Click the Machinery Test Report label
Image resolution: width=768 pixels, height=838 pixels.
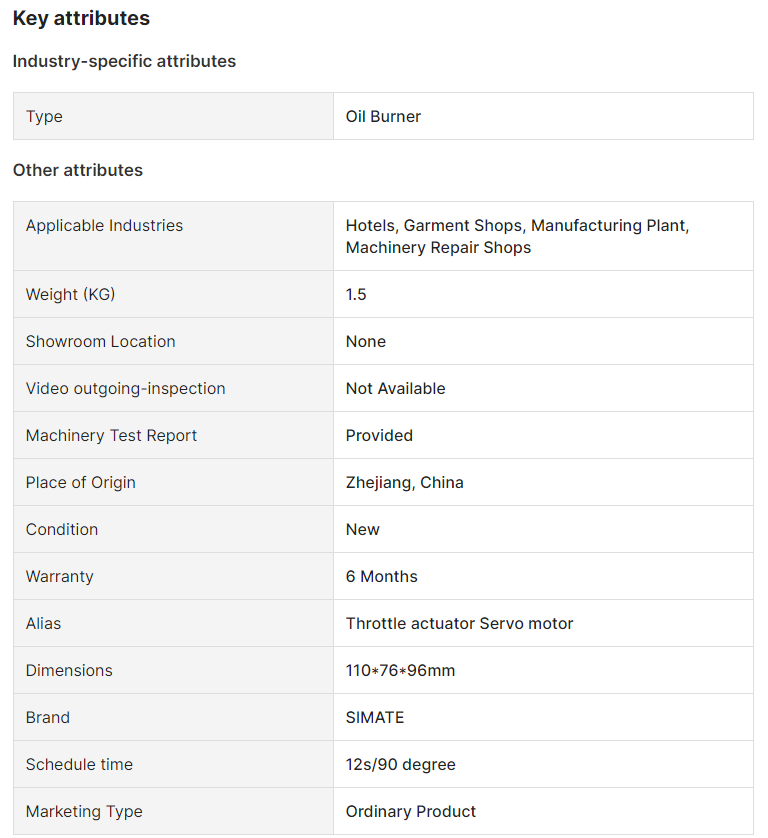tap(111, 436)
